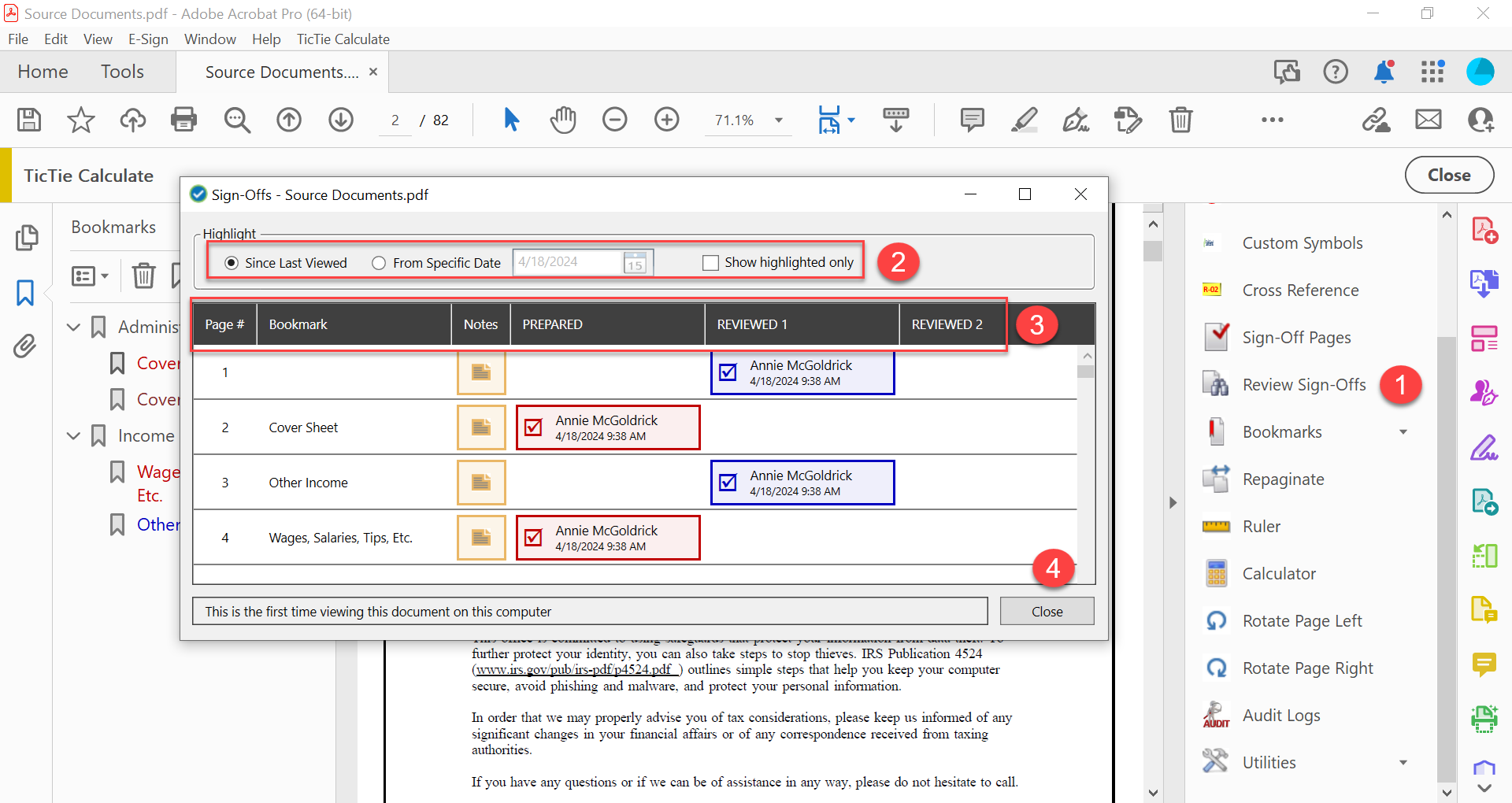Collapse the Adminis bookmark group
The height and width of the screenshot is (803, 1512).
[x=74, y=327]
